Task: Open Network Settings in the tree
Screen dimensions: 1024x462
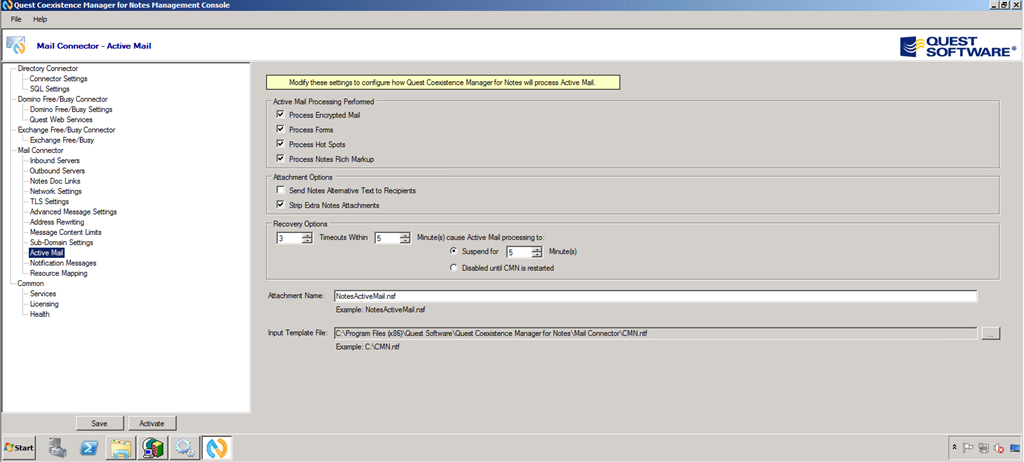Action: [56, 191]
